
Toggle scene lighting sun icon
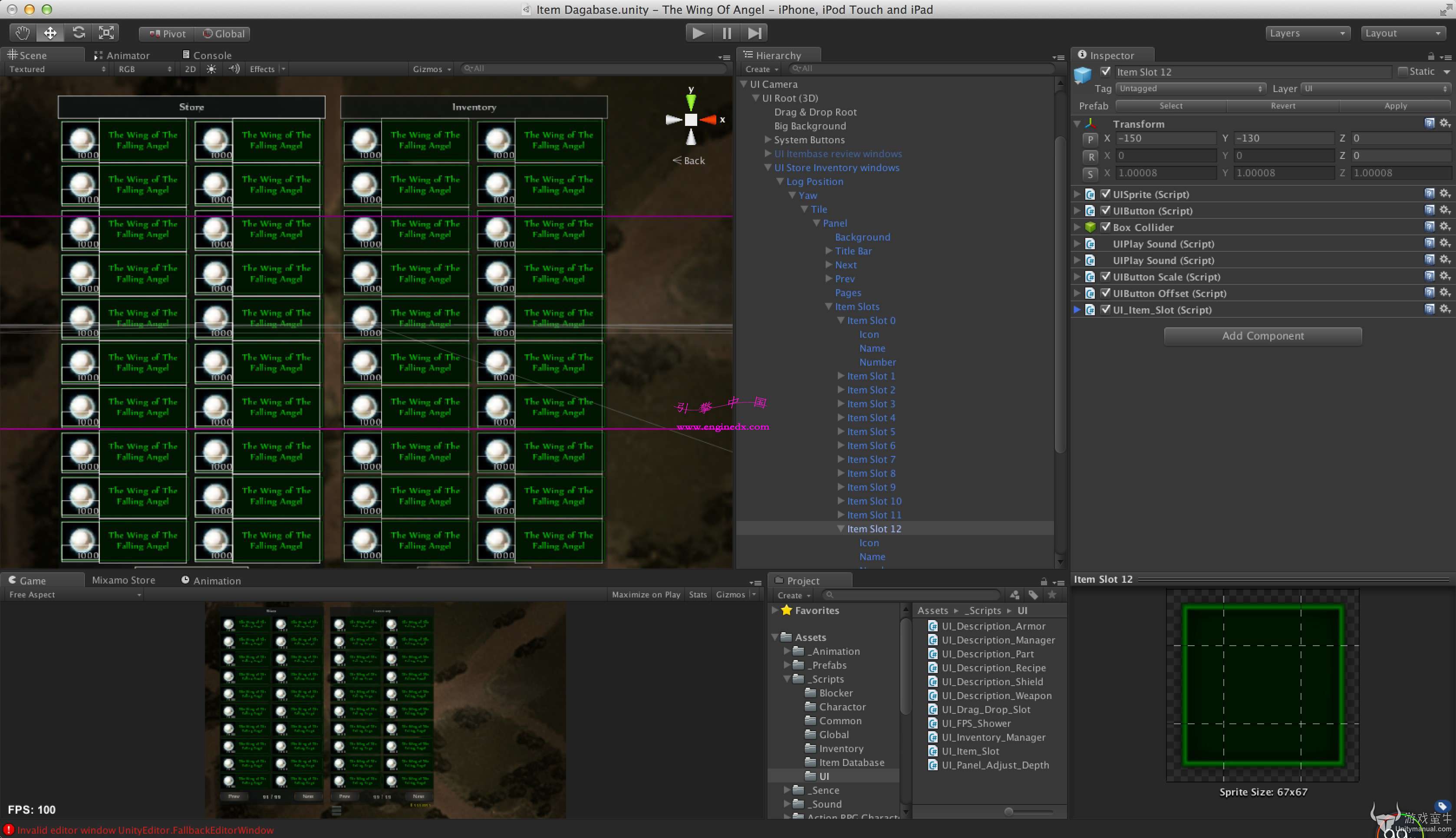pyautogui.click(x=212, y=69)
